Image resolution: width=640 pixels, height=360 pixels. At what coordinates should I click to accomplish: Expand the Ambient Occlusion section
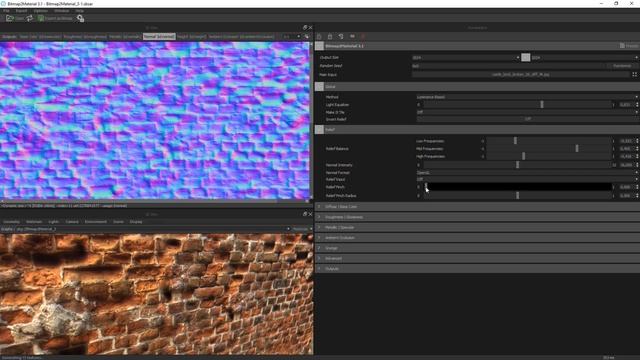coord(319,238)
